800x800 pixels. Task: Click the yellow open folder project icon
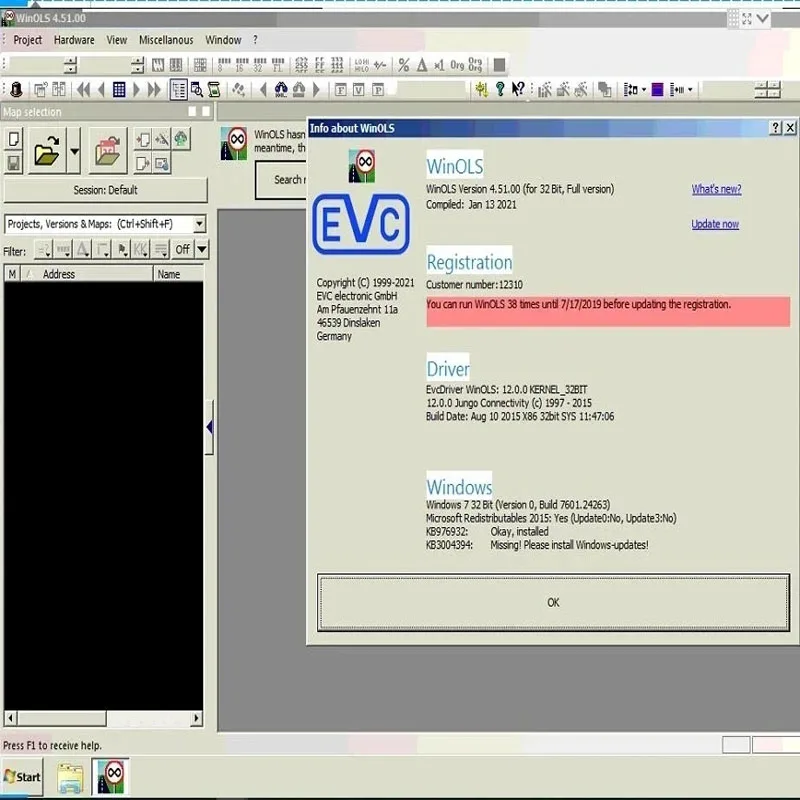[47, 151]
